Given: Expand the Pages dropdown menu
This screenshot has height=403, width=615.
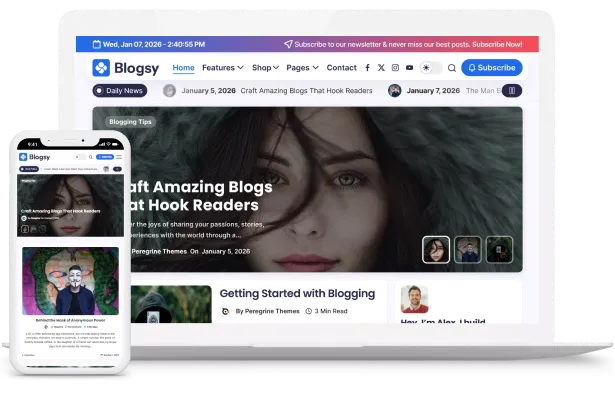Looking at the screenshot, I should coord(302,68).
